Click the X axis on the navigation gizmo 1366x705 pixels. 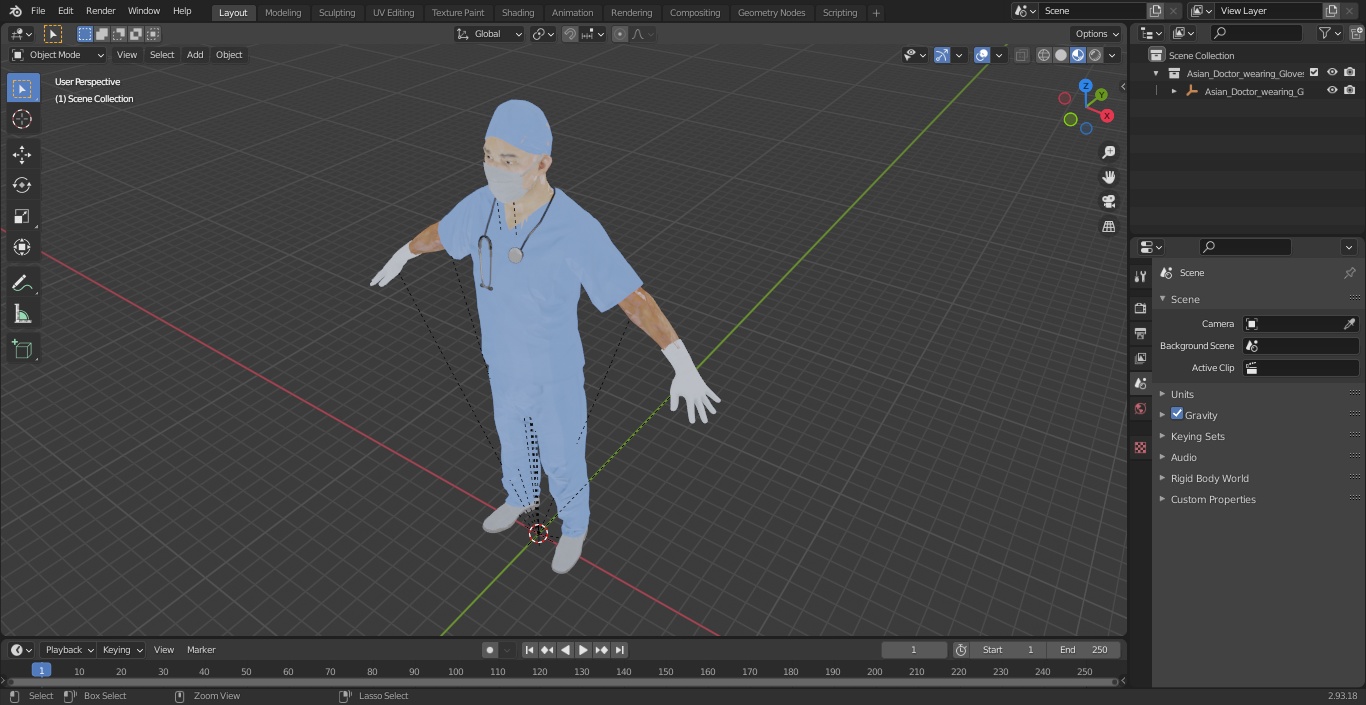click(1107, 116)
